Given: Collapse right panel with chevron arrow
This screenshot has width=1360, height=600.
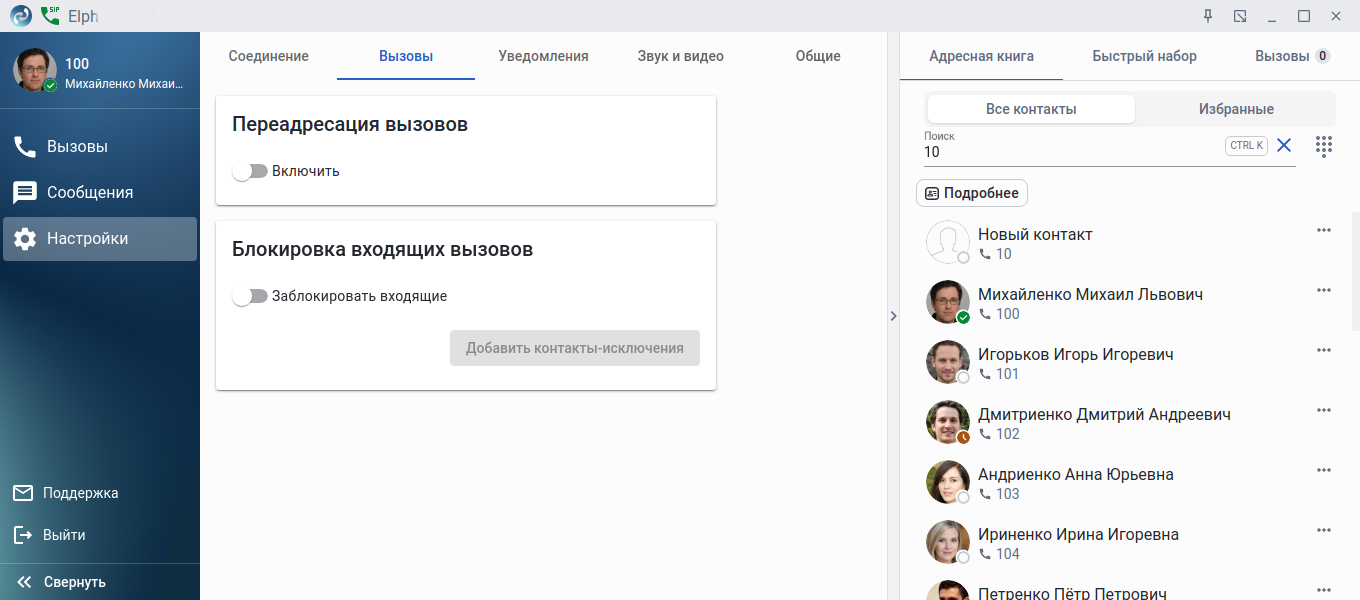Looking at the screenshot, I should tap(893, 316).
